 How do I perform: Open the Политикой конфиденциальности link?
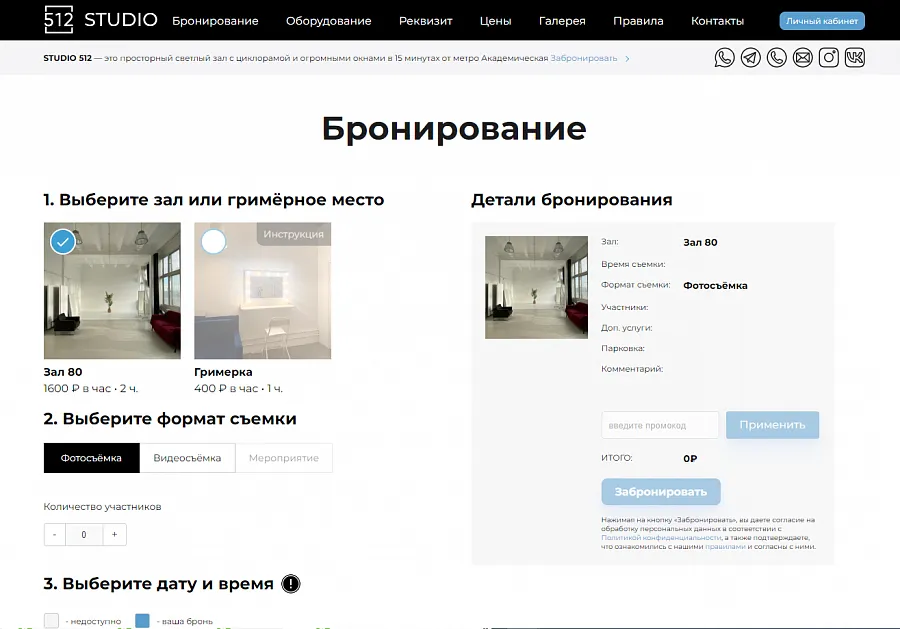pos(661,538)
